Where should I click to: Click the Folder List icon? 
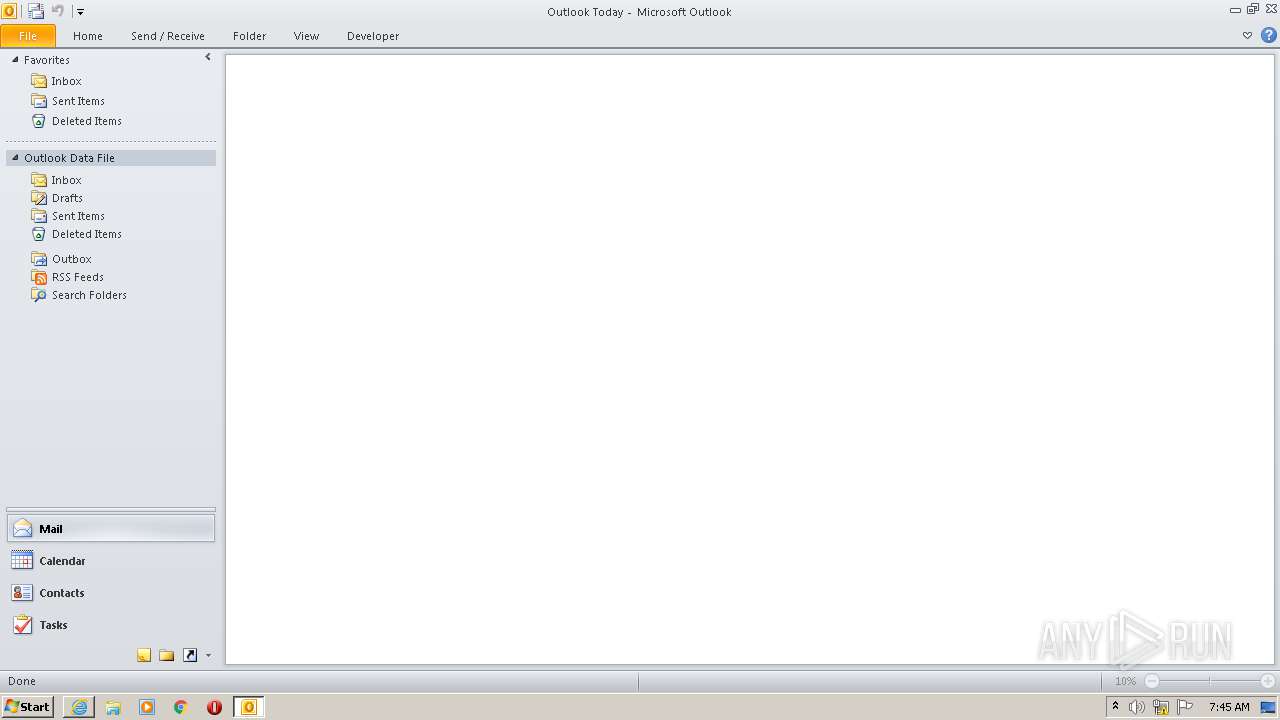click(x=167, y=655)
